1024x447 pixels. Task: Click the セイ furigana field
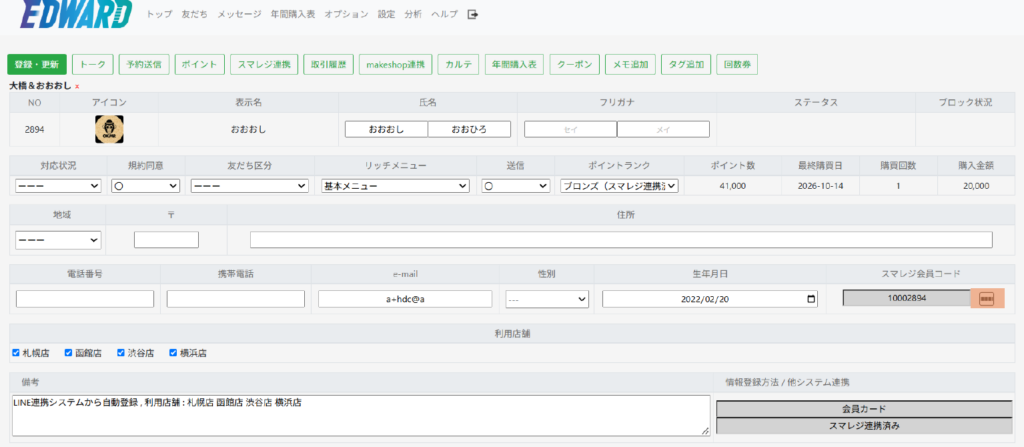click(570, 129)
